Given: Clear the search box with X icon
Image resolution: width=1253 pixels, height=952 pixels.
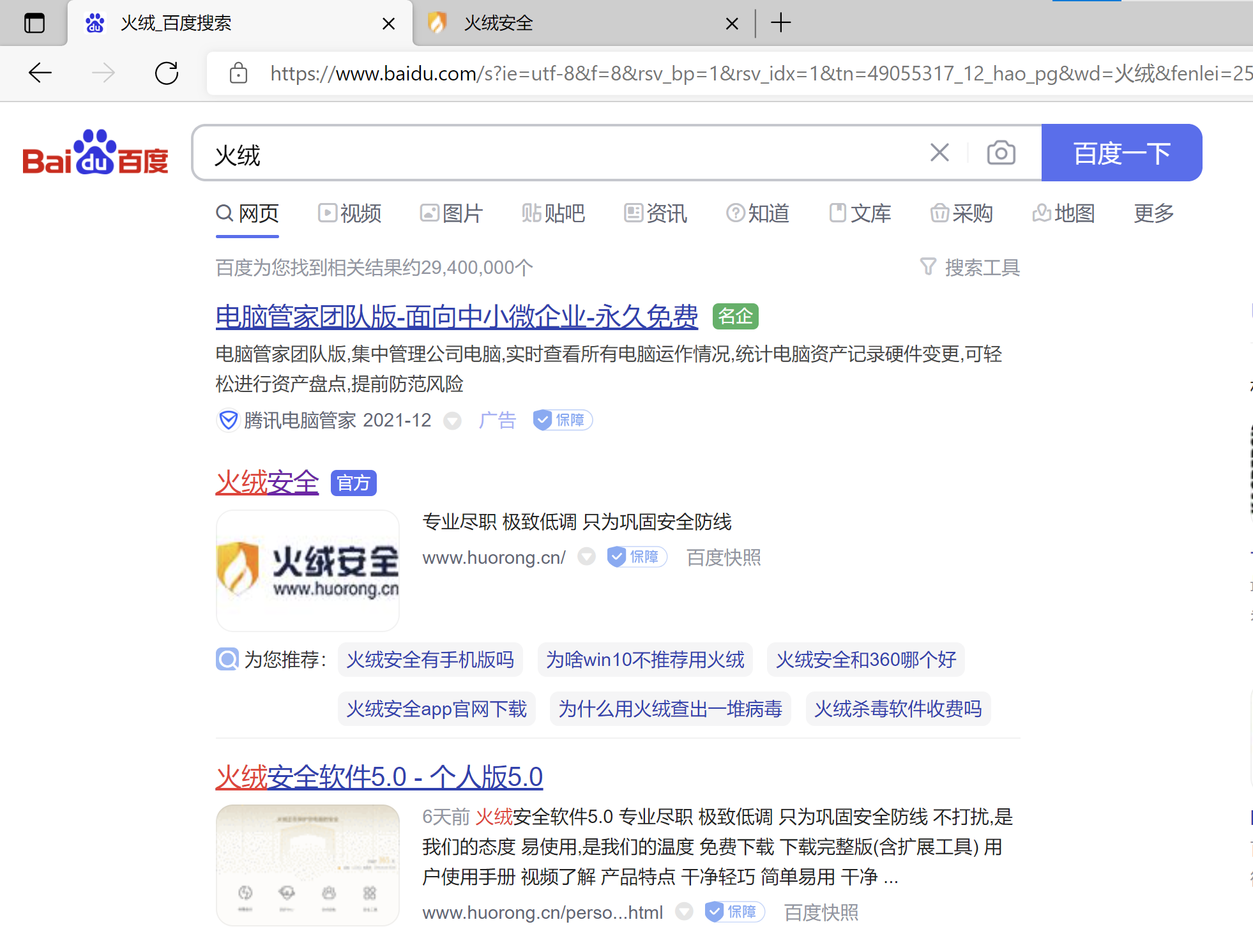Looking at the screenshot, I should tap(939, 153).
